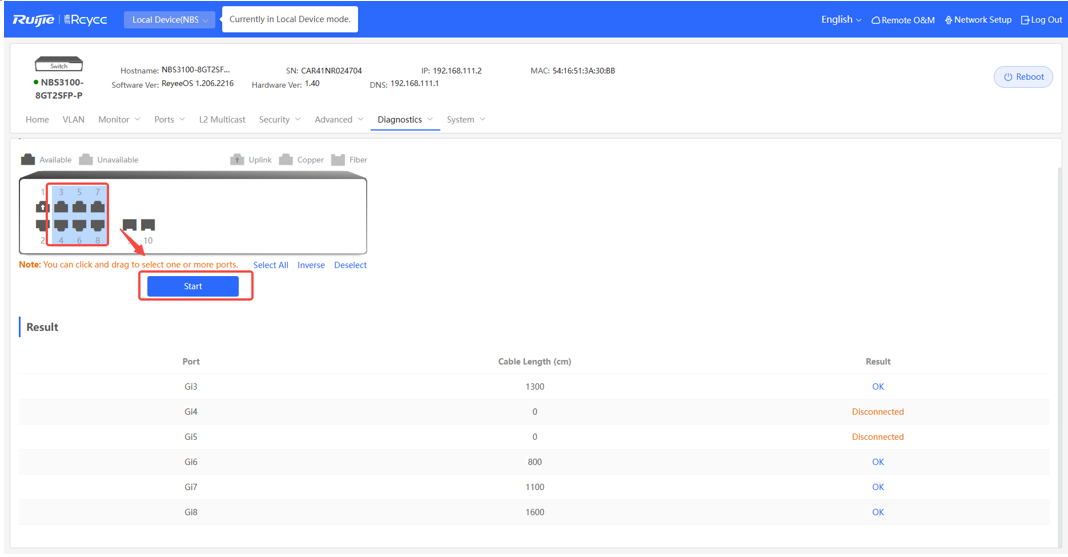Open the VLAN tab
Screen dimensions: 1068x557
coord(74,120)
